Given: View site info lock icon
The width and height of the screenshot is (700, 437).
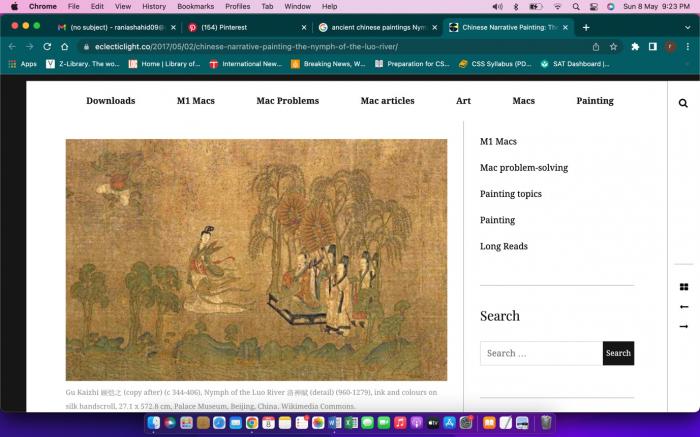Looking at the screenshot, I should tap(86, 46).
